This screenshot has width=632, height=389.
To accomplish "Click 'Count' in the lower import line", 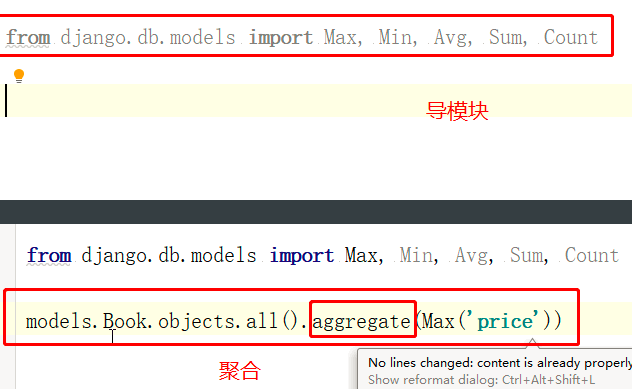I will click(x=592, y=256).
